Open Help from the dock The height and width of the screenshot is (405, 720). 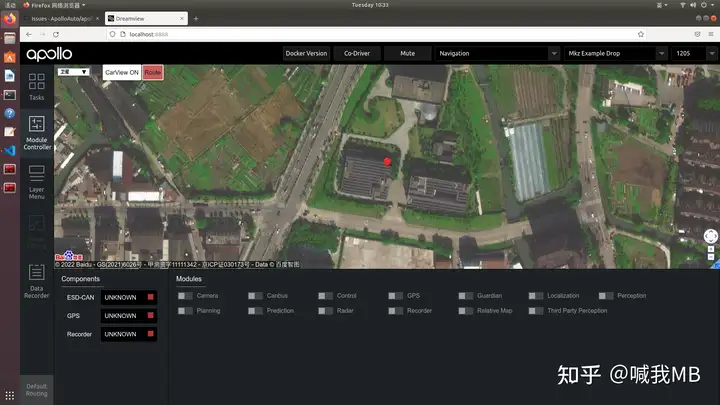click(x=10, y=113)
